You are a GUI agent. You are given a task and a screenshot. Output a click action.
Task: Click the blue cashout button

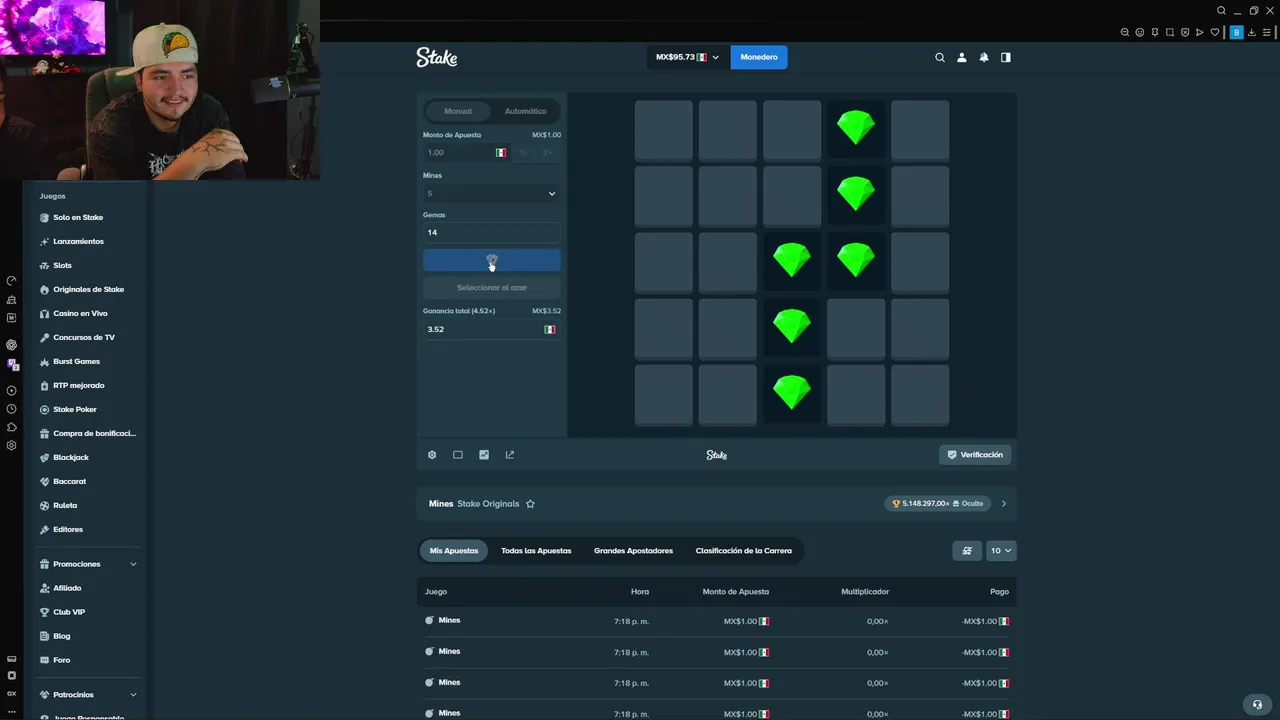[491, 261]
